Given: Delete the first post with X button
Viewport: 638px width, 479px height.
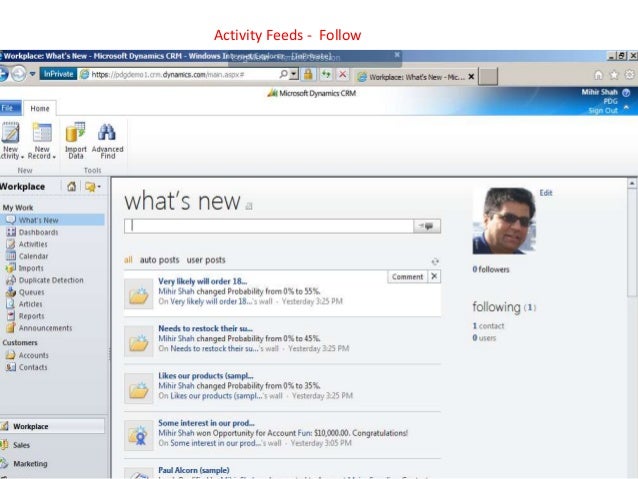Looking at the screenshot, I should click(434, 276).
